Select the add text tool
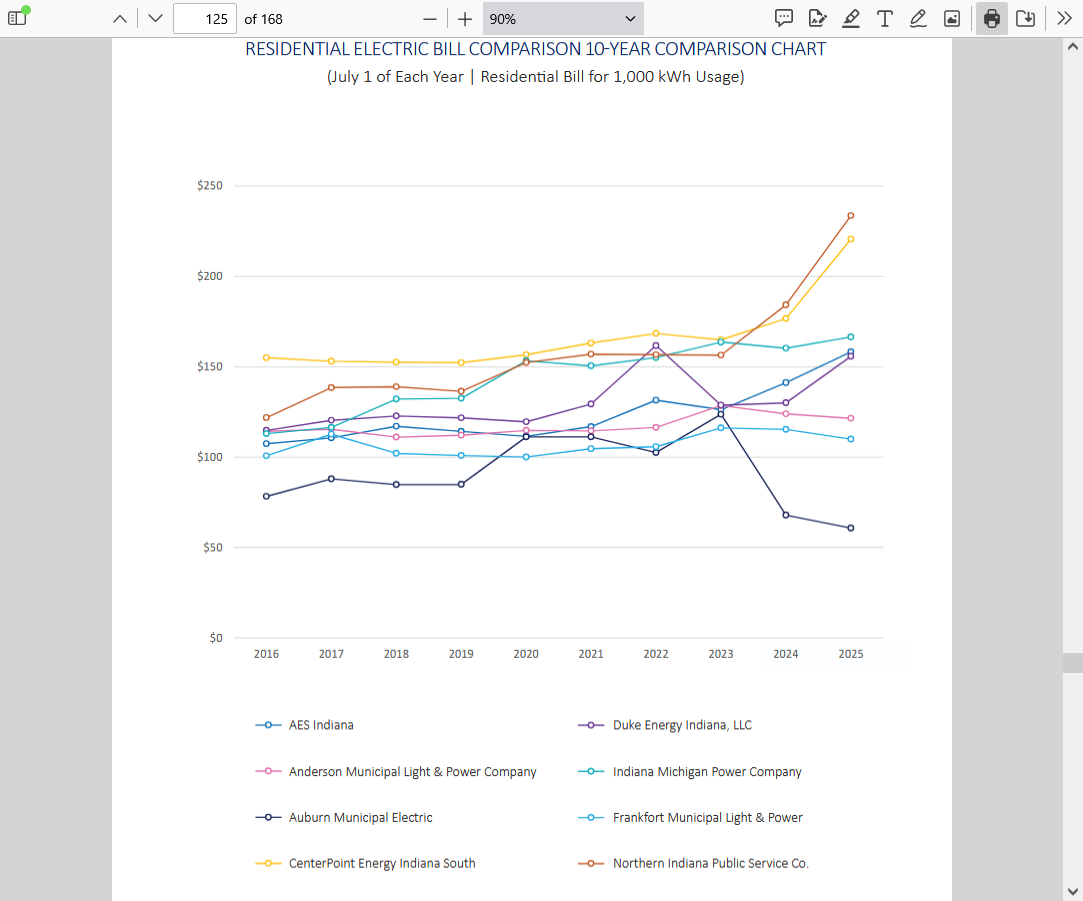The height and width of the screenshot is (901, 1083). [885, 18]
